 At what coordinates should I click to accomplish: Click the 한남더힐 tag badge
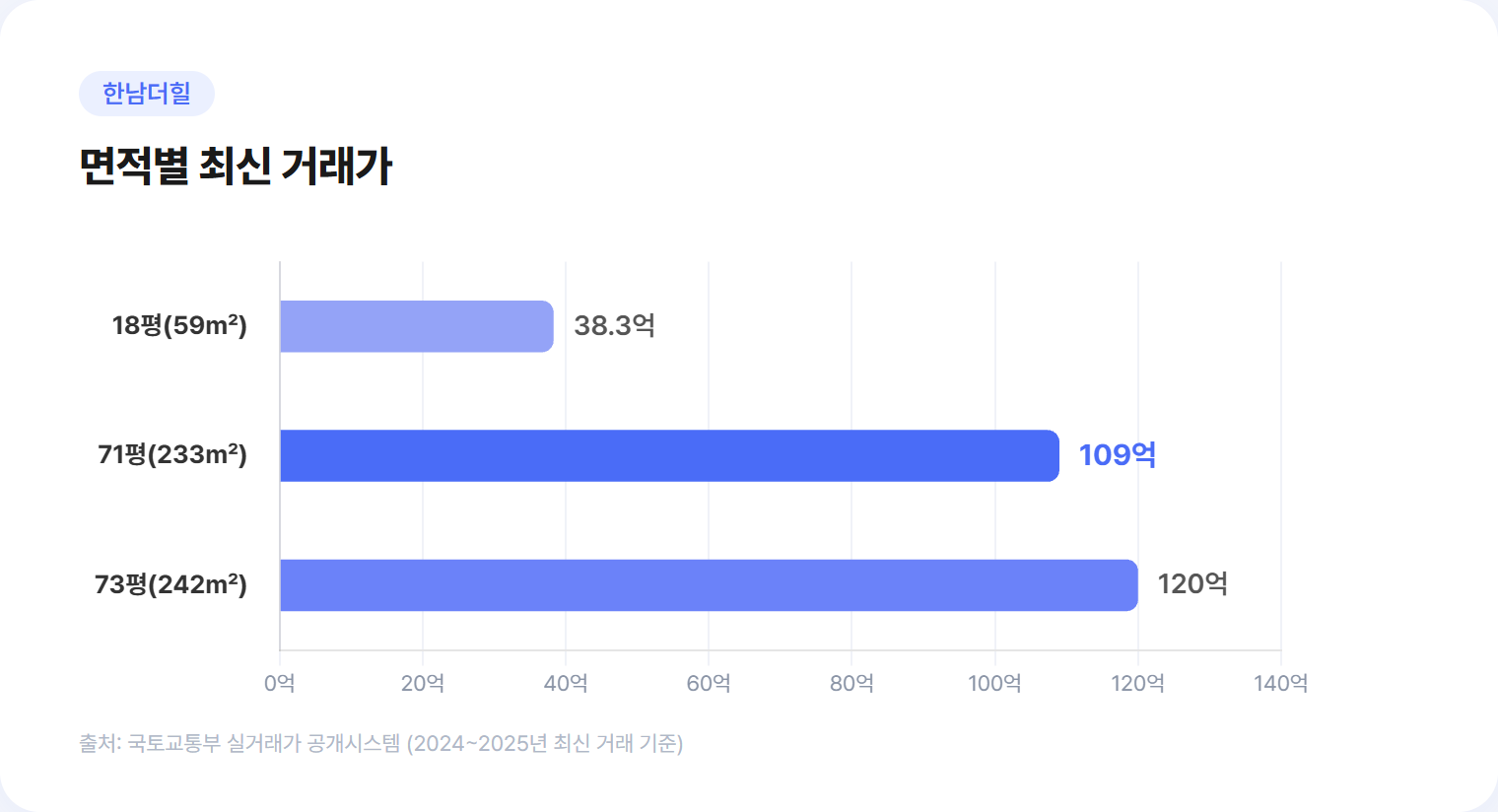coord(146,94)
